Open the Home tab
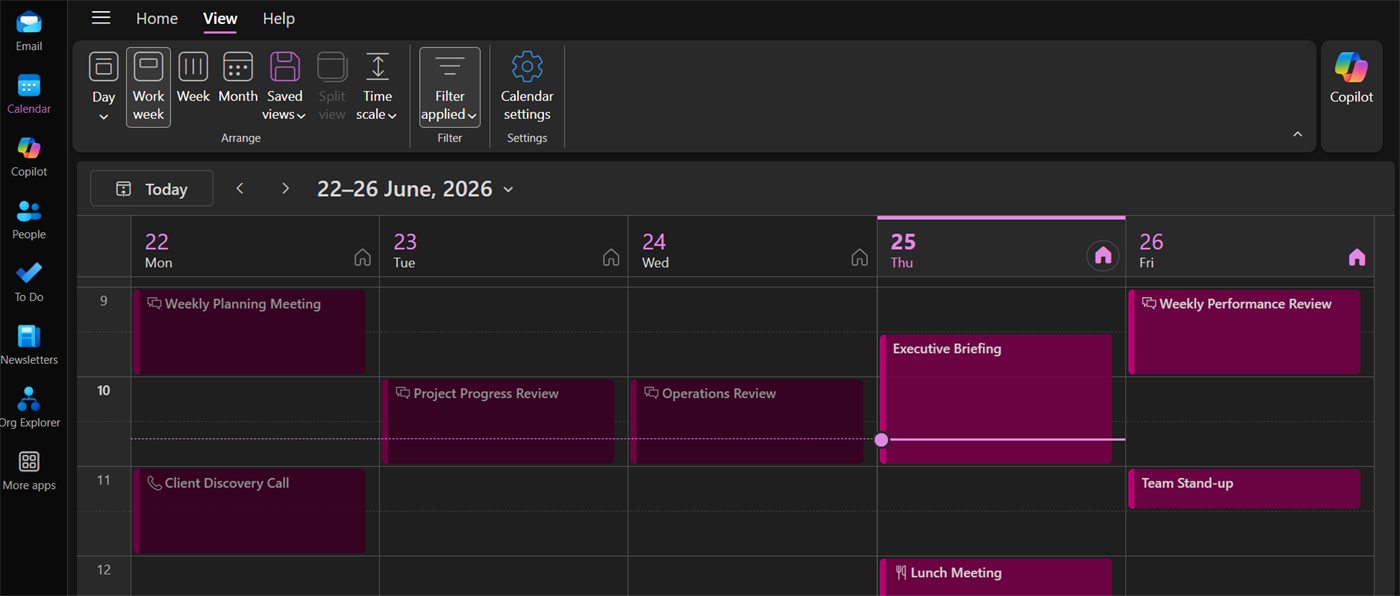 [x=157, y=18]
